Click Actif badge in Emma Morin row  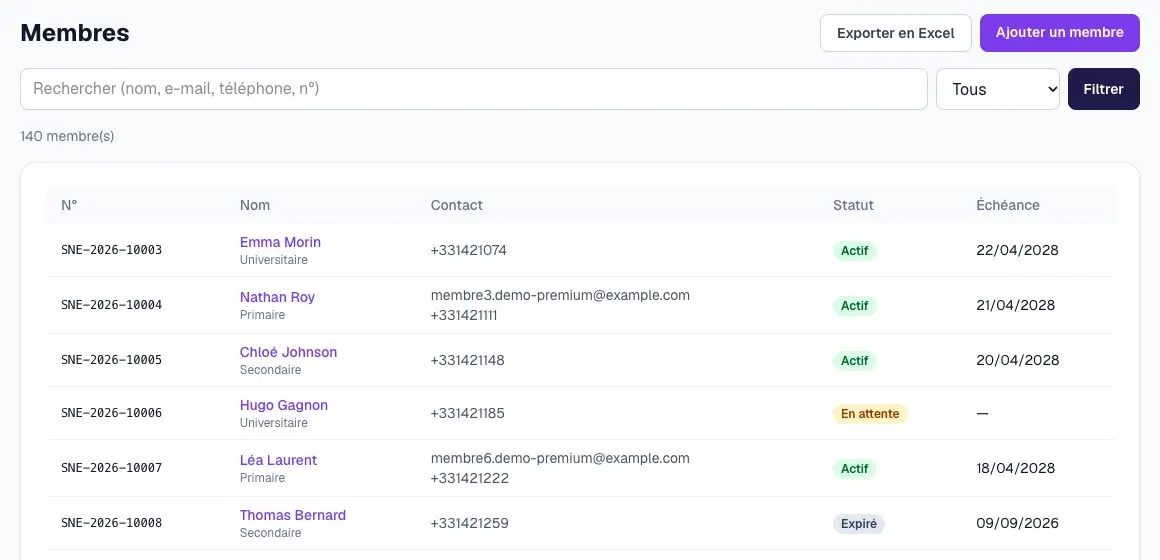(854, 251)
